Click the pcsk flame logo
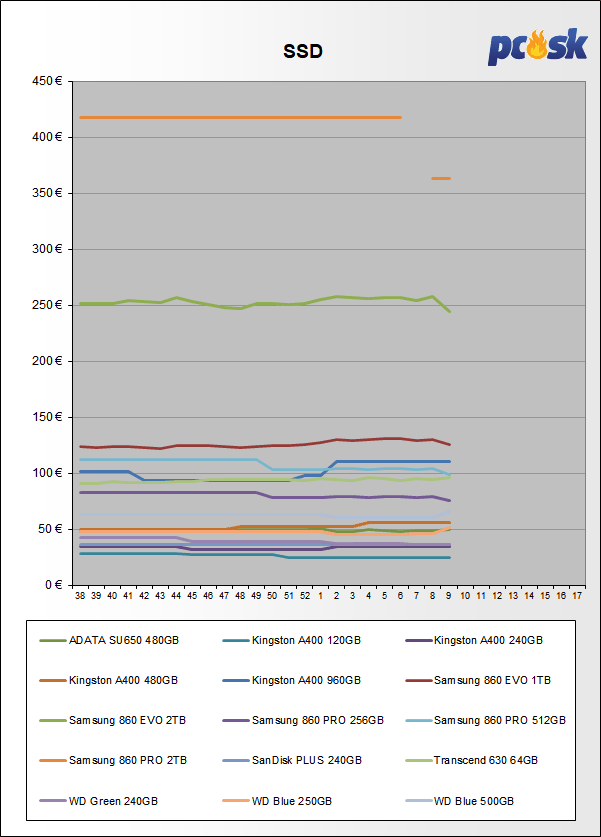 537,46
